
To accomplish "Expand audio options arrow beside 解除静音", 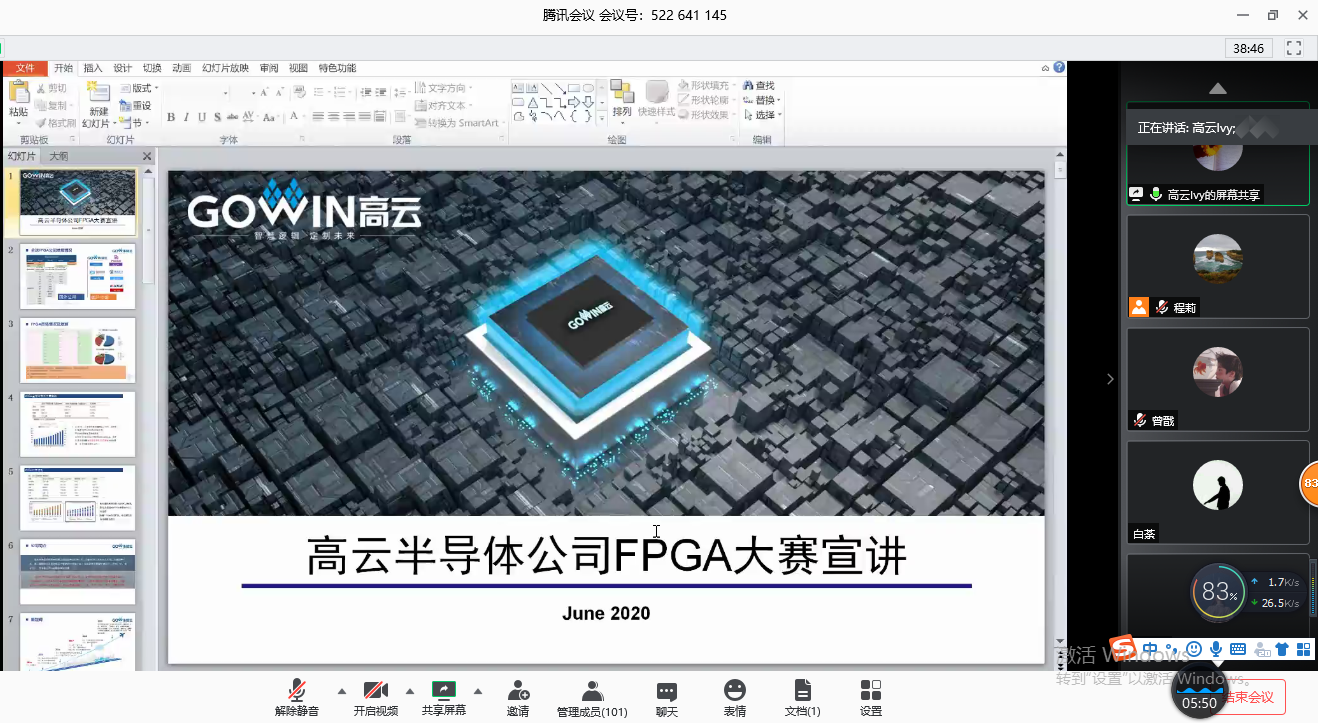I will click(x=342, y=691).
